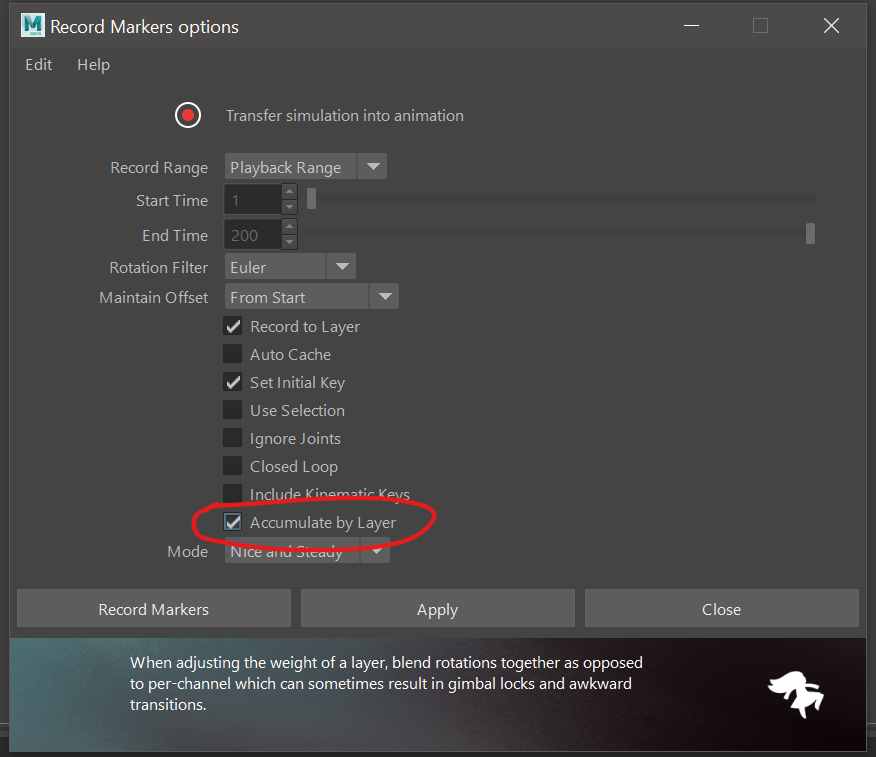Open the Edit menu
The width and height of the screenshot is (876, 757).
pos(39,65)
